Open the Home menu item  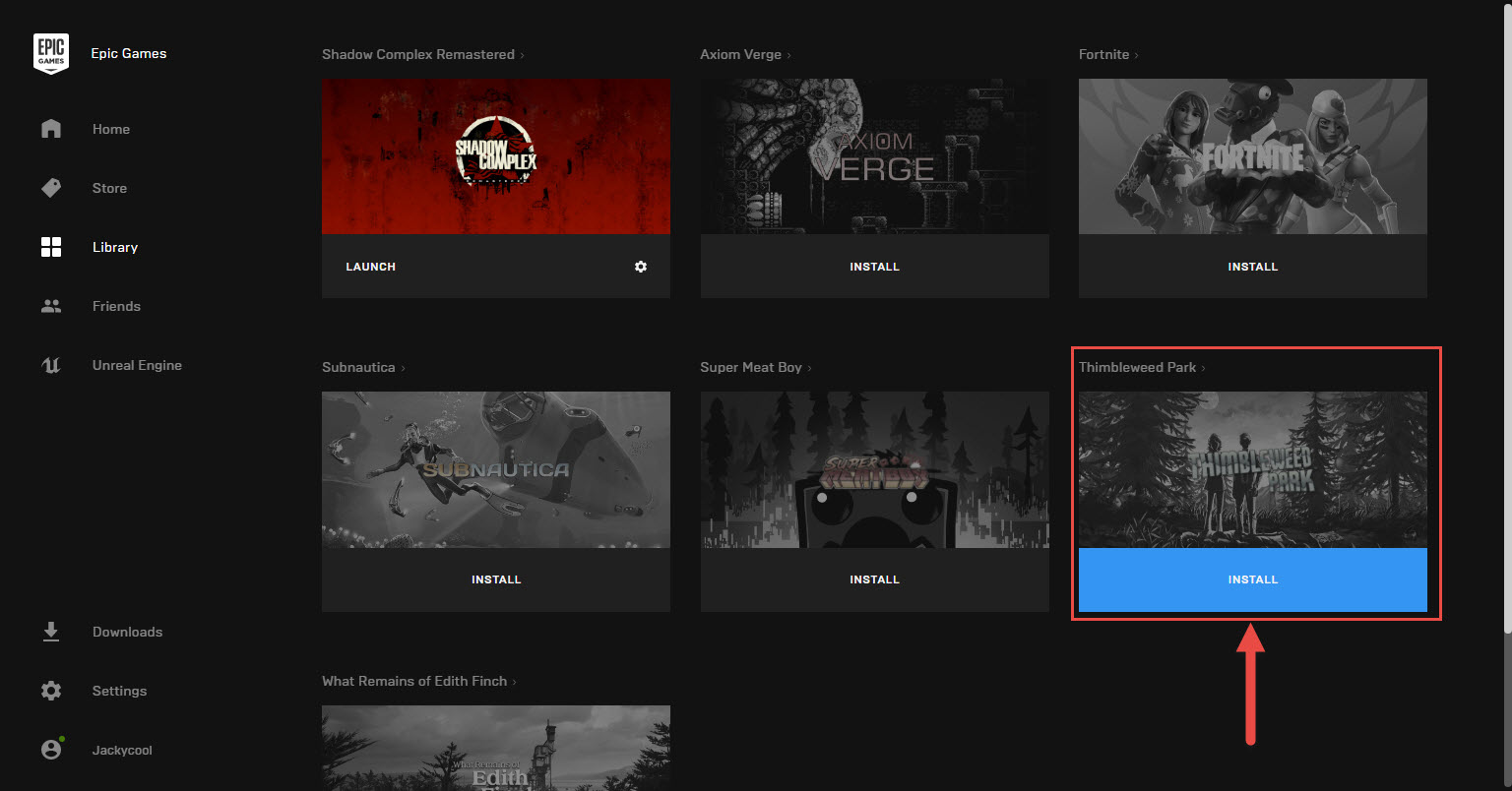click(111, 129)
